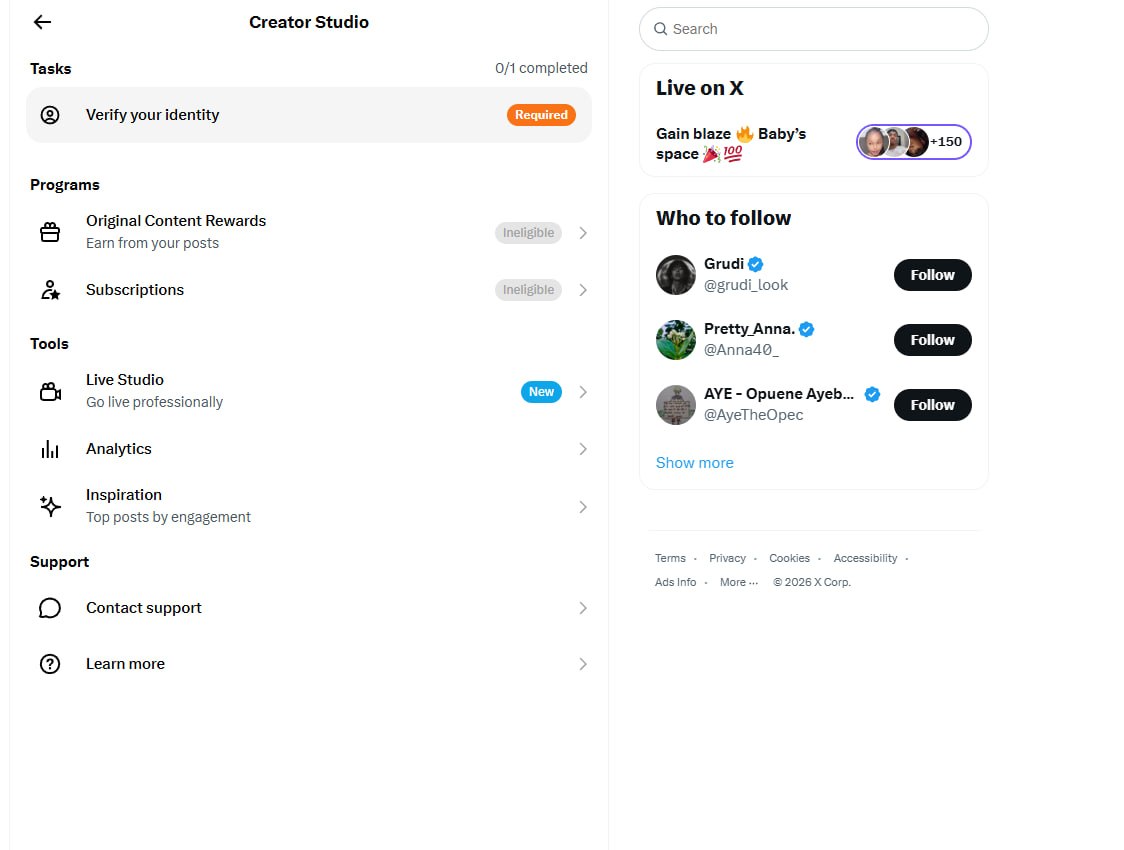Click the Analytics bar chart icon
This screenshot has height=850, width=1124.
(49, 449)
